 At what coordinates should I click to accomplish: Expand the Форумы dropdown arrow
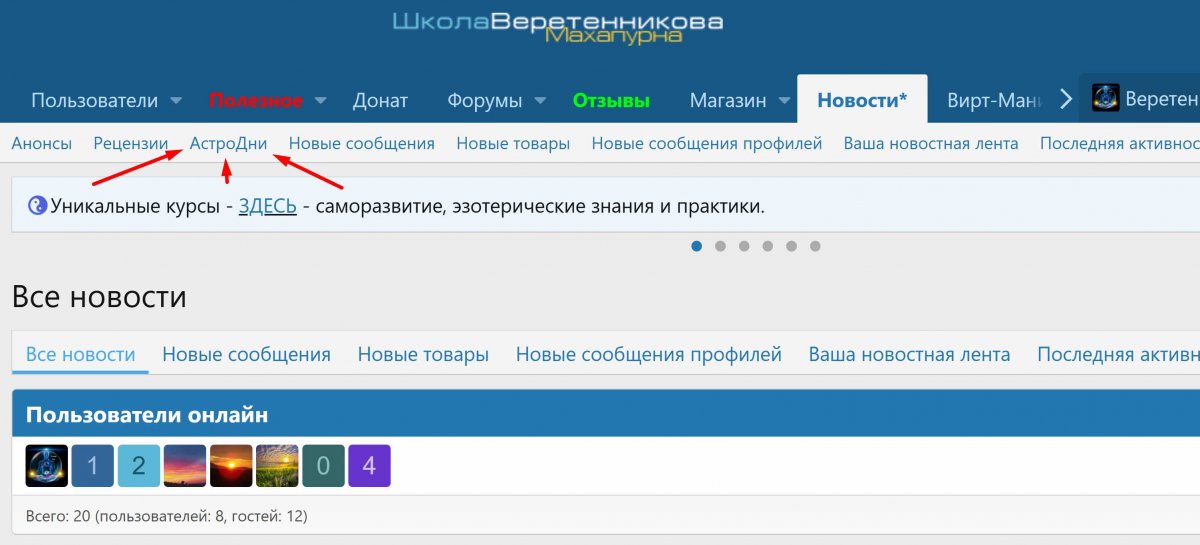pyautogui.click(x=540, y=101)
